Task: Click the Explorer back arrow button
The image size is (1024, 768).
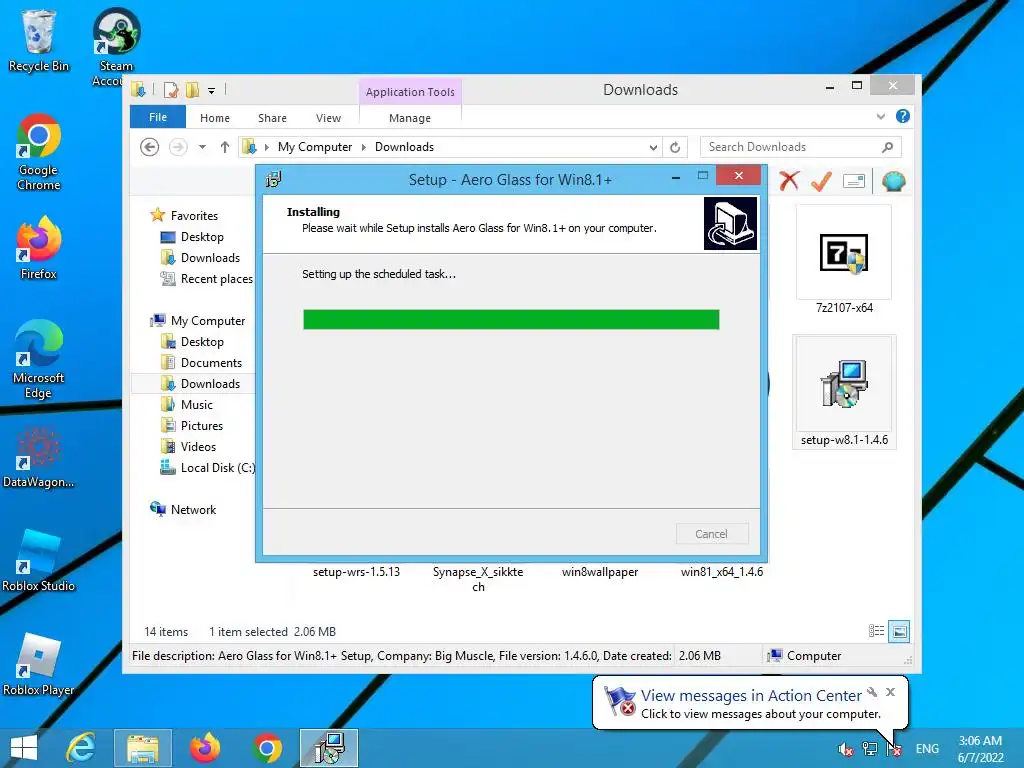Action: (150, 147)
